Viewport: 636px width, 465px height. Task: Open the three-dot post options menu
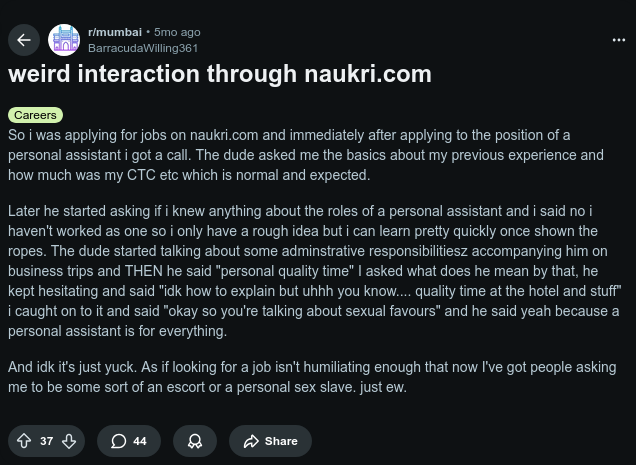[x=618, y=40]
